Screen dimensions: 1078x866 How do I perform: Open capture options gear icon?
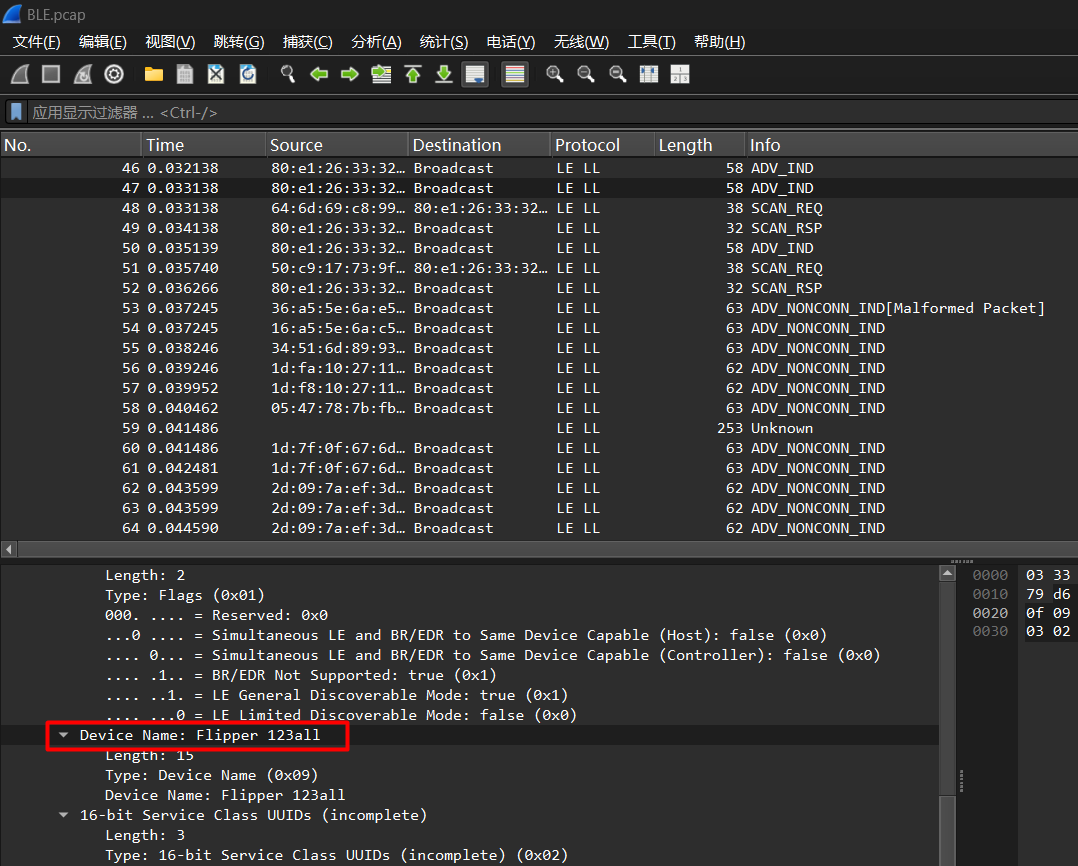tap(114, 74)
